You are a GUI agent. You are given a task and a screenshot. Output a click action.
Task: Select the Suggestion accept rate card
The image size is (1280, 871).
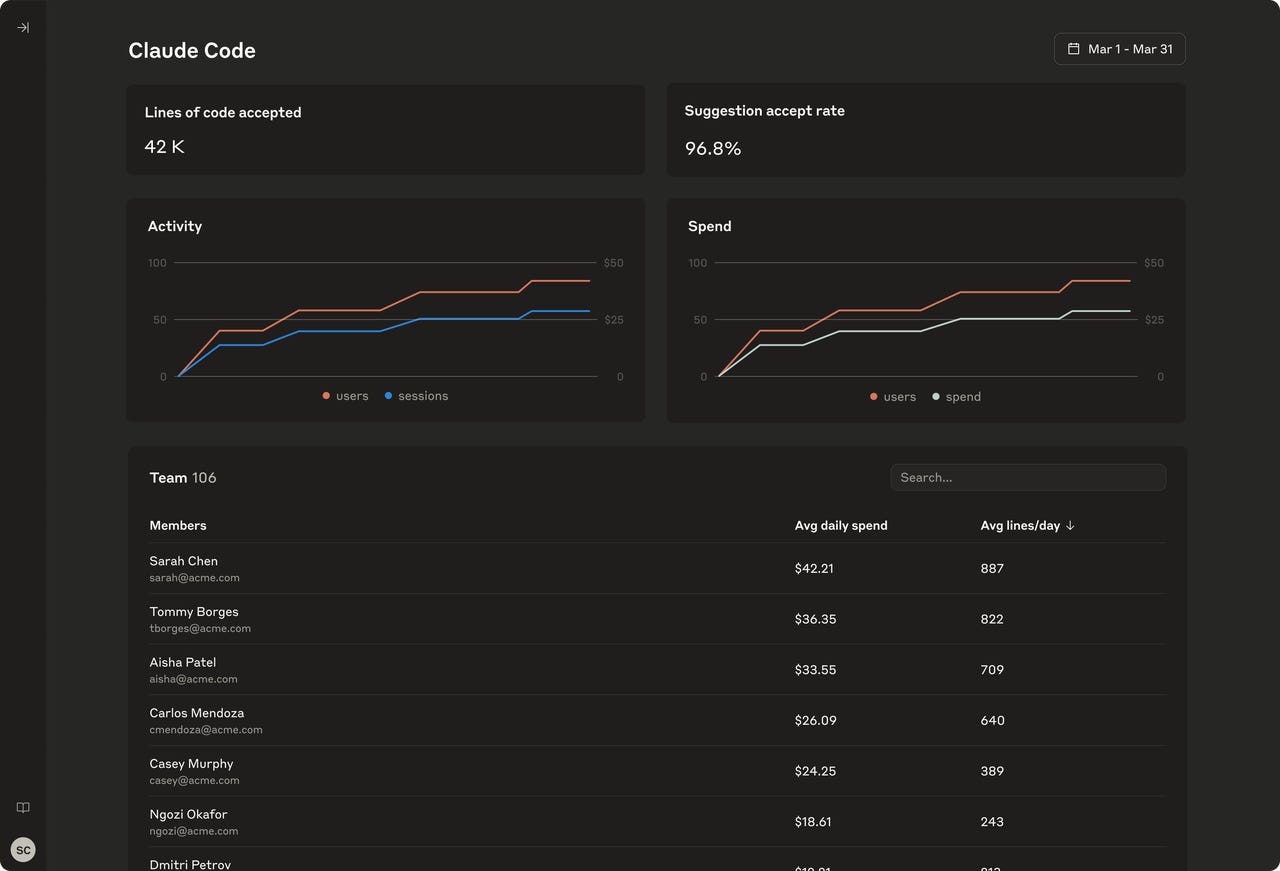[x=925, y=130]
